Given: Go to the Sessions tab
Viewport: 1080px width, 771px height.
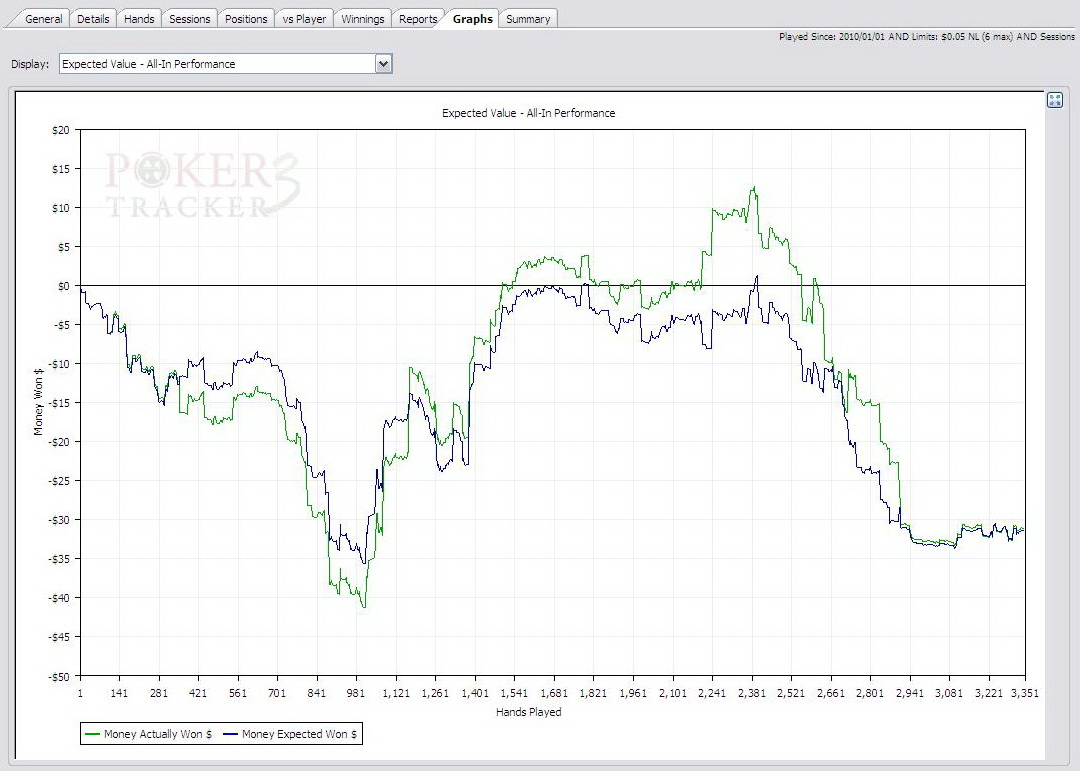Looking at the screenshot, I should pos(189,19).
